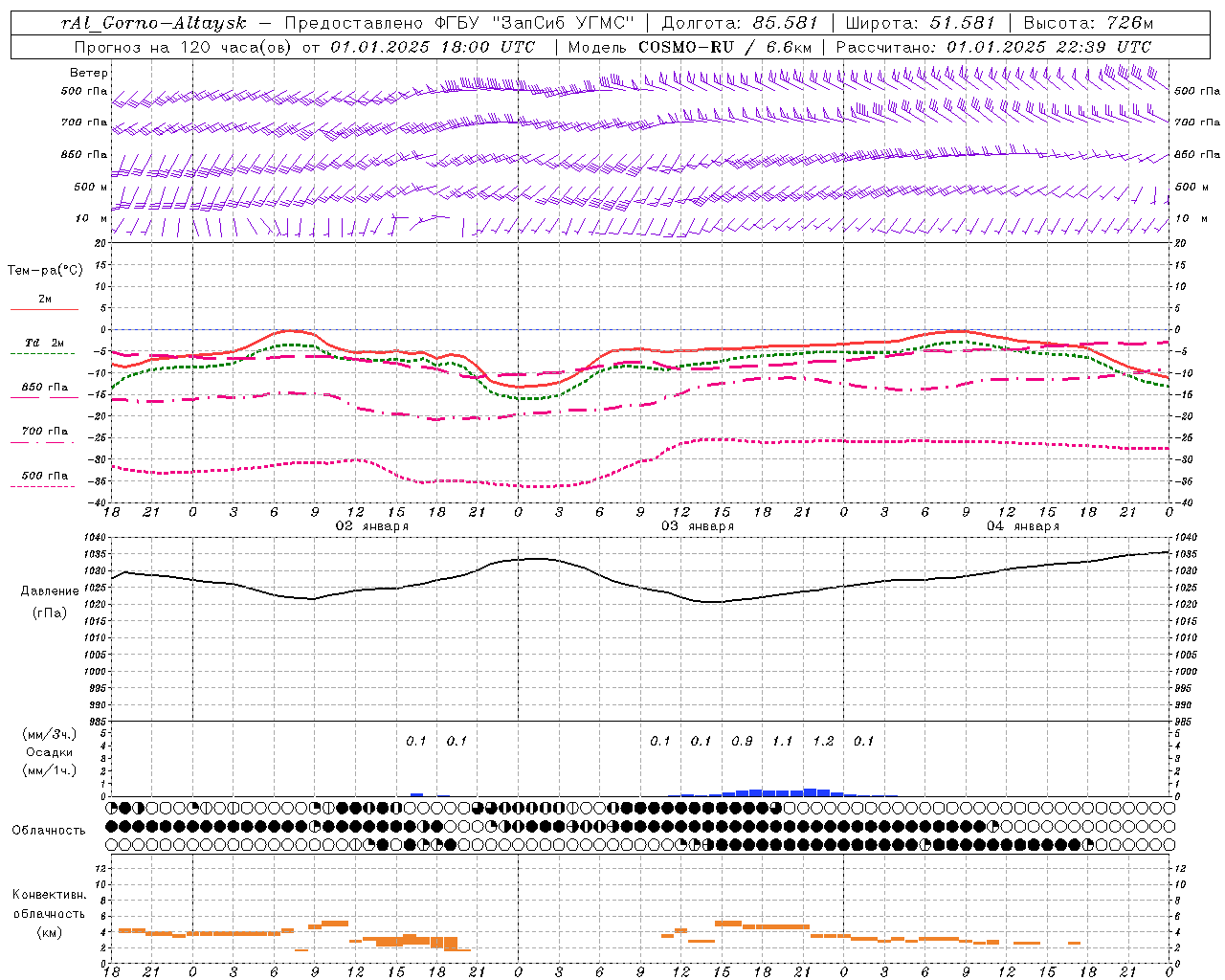
Task: Click the 1.2 precipitation amount value
Action: coord(823,741)
